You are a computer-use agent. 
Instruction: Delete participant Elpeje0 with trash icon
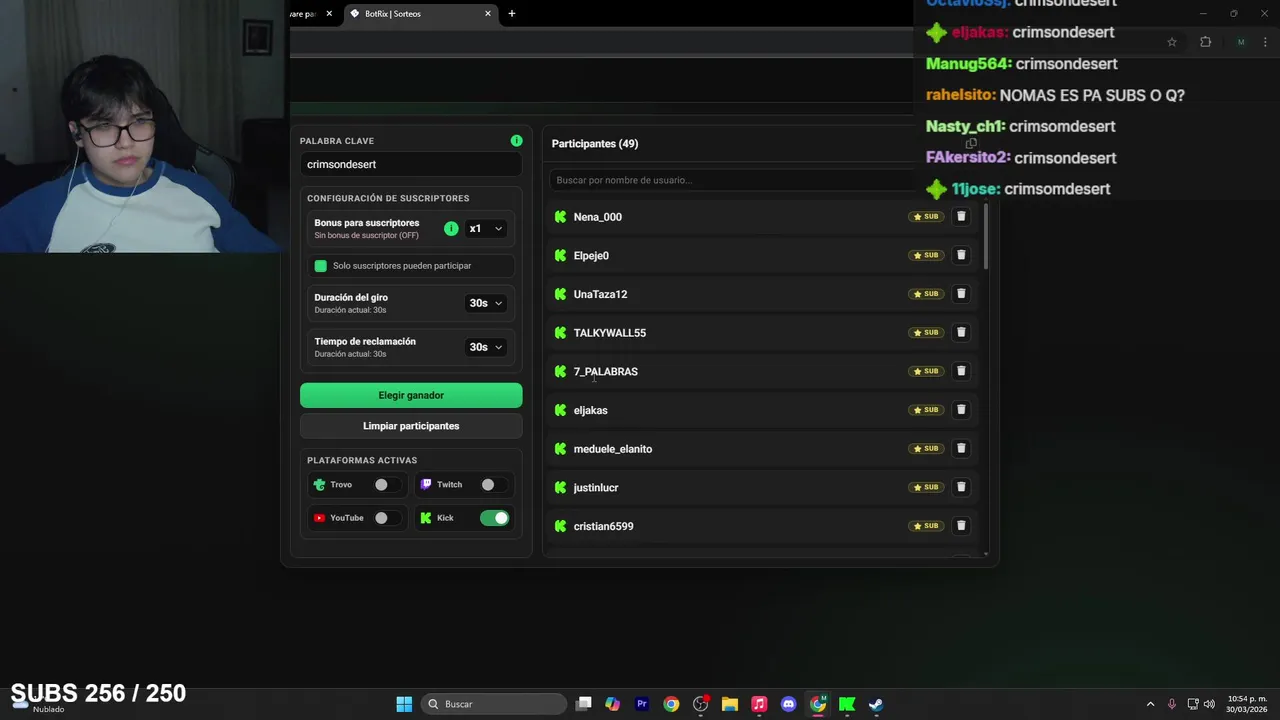[961, 255]
